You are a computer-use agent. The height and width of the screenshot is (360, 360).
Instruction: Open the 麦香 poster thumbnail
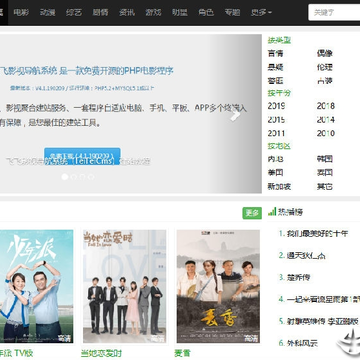pyautogui.click(x=218, y=286)
